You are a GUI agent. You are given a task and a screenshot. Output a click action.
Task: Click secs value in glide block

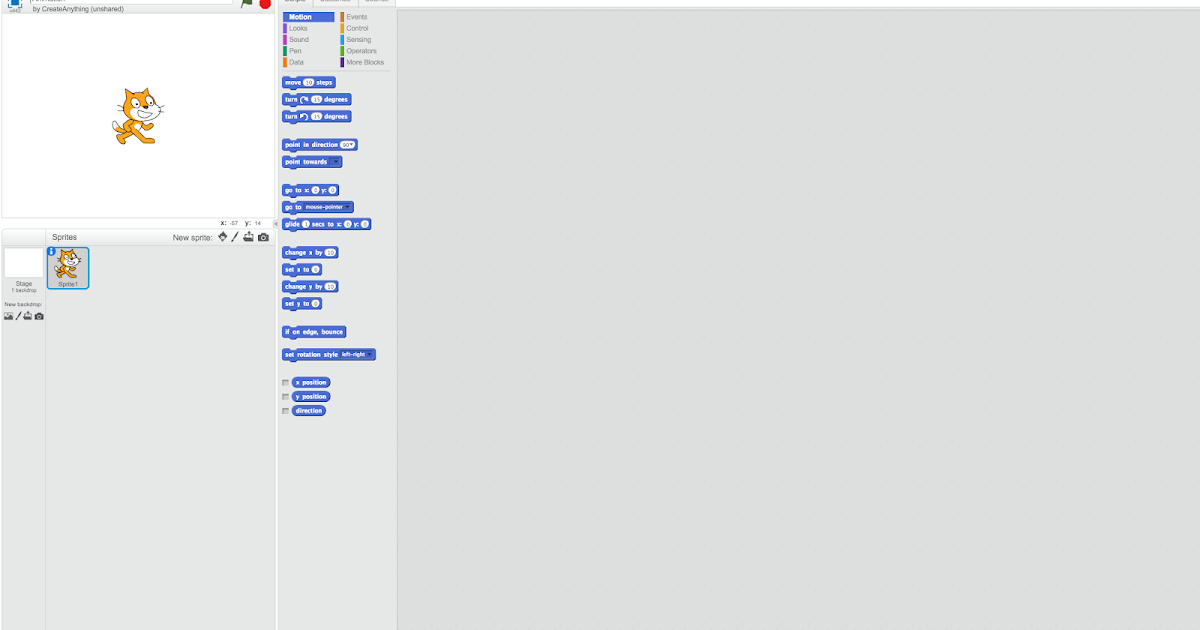click(x=306, y=224)
